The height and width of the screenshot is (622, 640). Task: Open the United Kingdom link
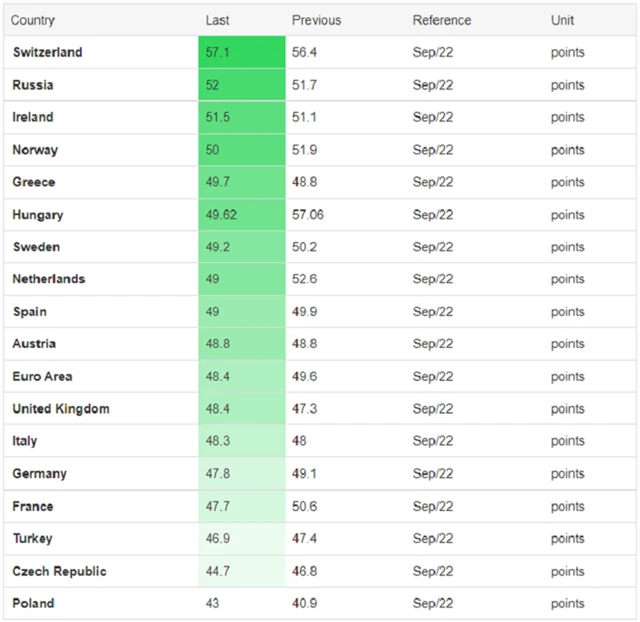coord(61,409)
